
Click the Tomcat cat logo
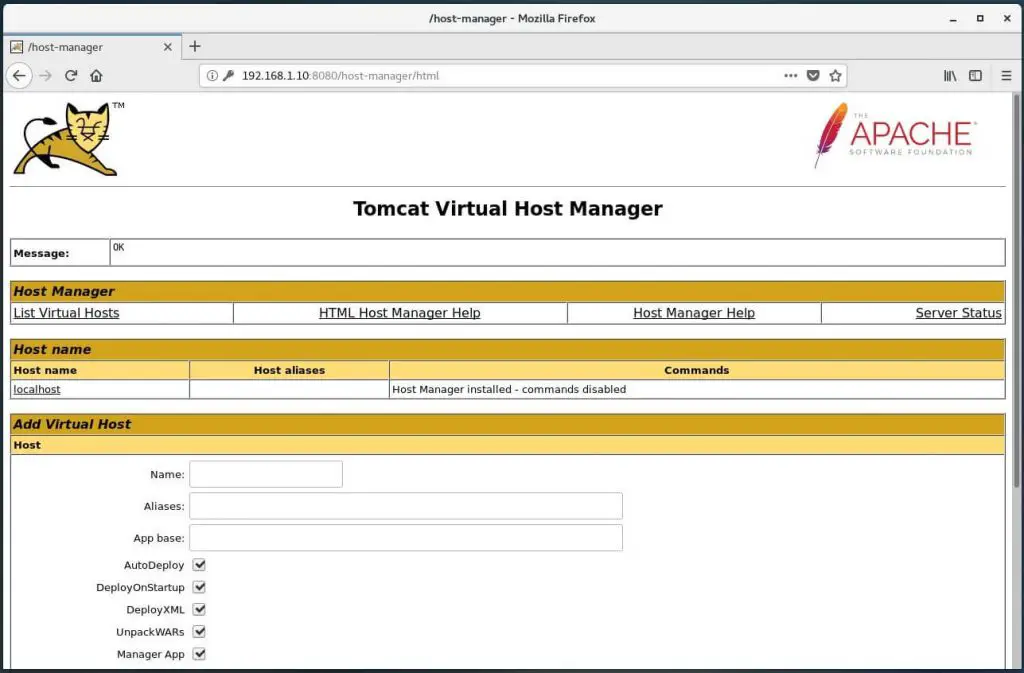pos(69,138)
